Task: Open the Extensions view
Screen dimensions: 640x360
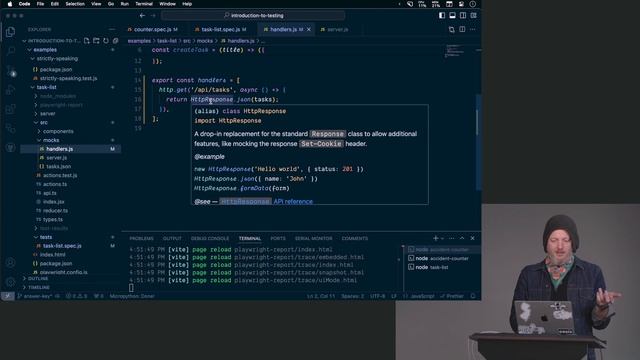Action: click(11, 109)
